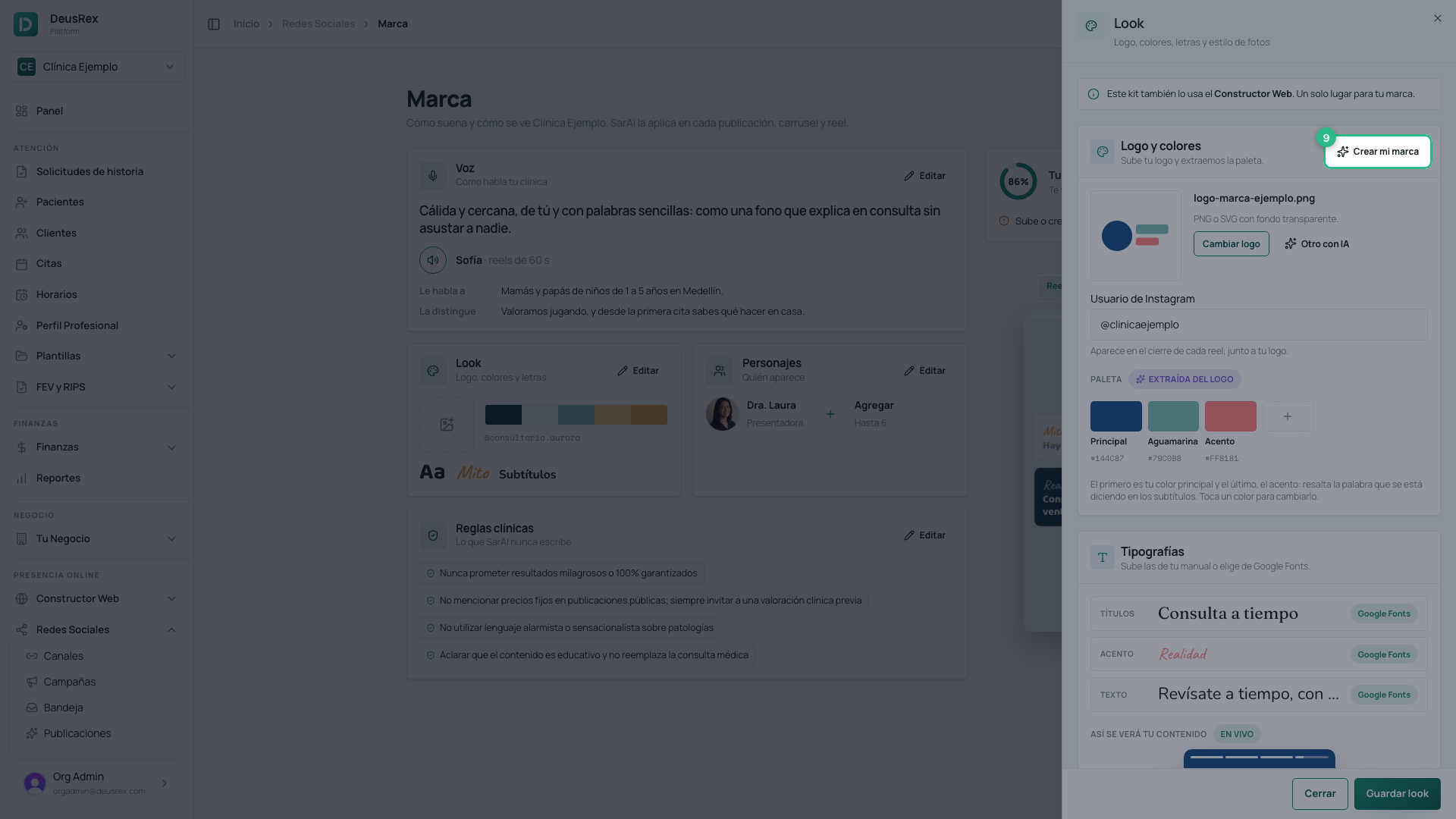Screen dimensions: 1456x819
Task: Add a character with the plus icon
Action: point(830,414)
